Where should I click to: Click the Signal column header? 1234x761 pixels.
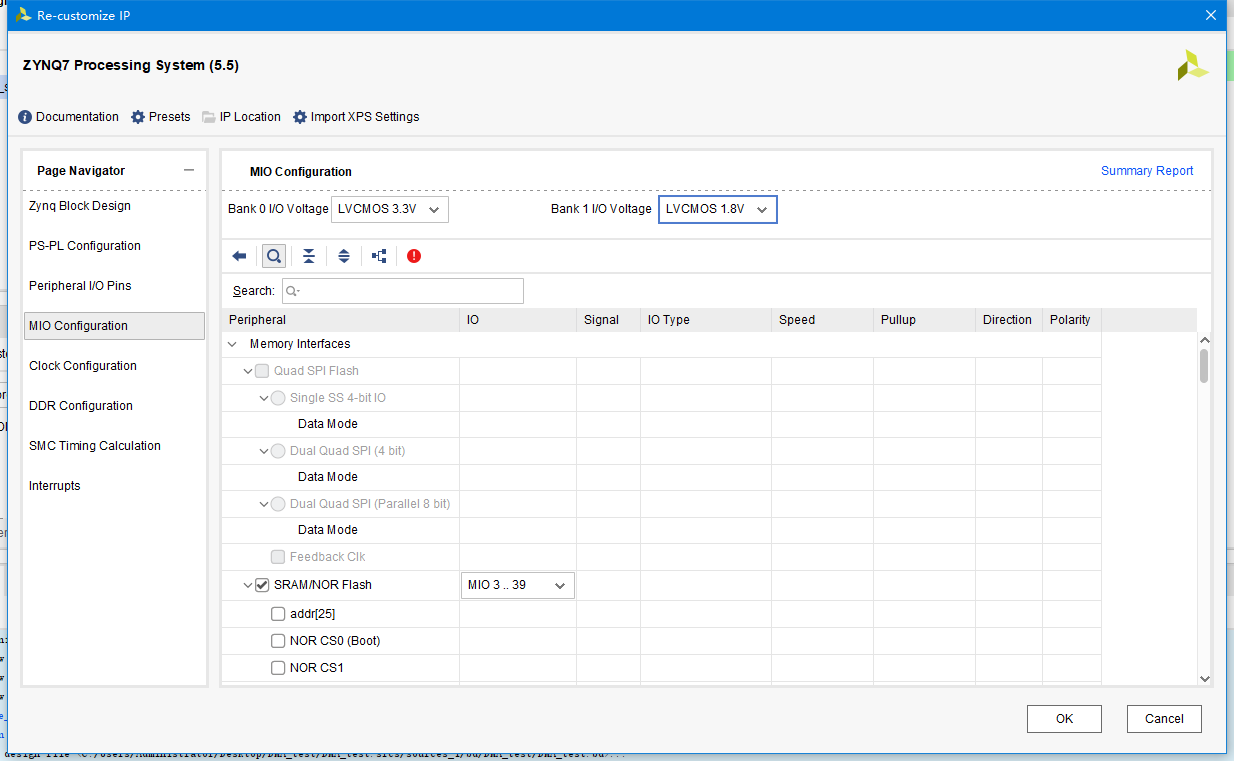point(609,320)
